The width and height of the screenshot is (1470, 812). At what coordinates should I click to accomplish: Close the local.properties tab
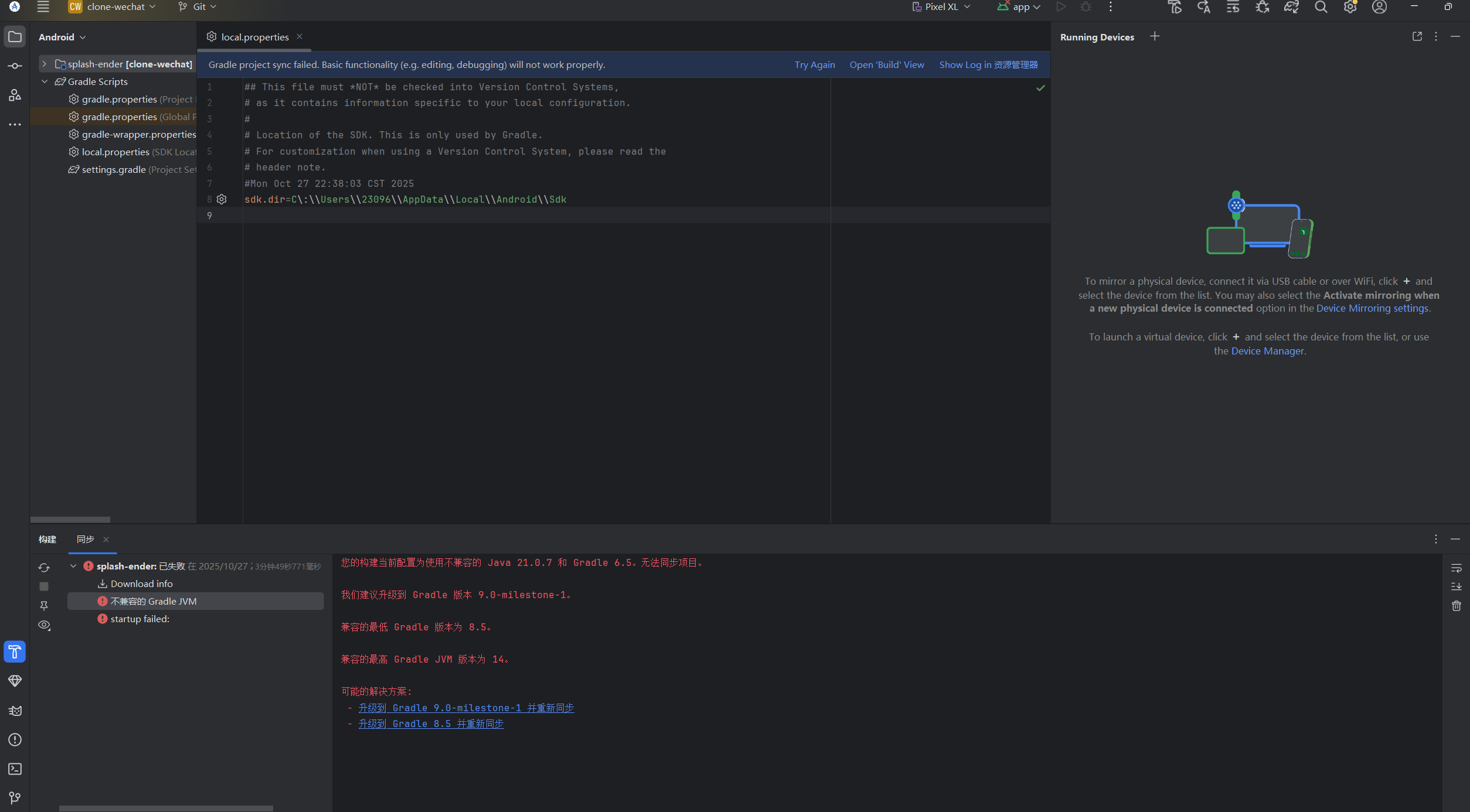(300, 36)
